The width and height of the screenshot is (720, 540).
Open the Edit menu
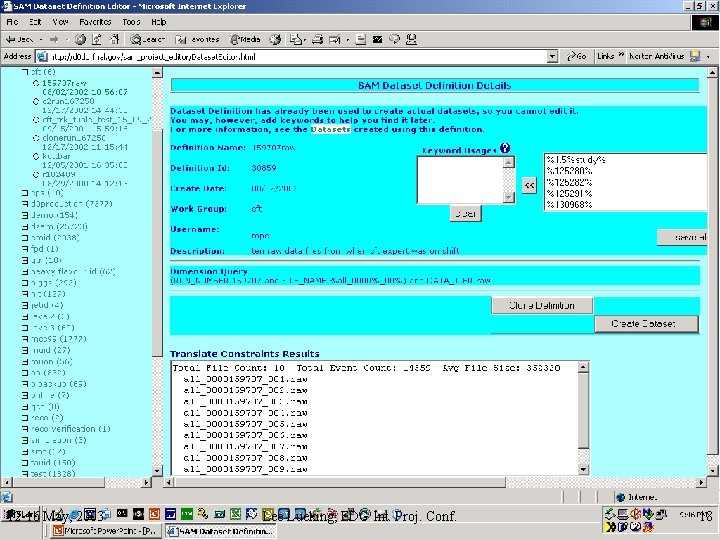(35, 22)
